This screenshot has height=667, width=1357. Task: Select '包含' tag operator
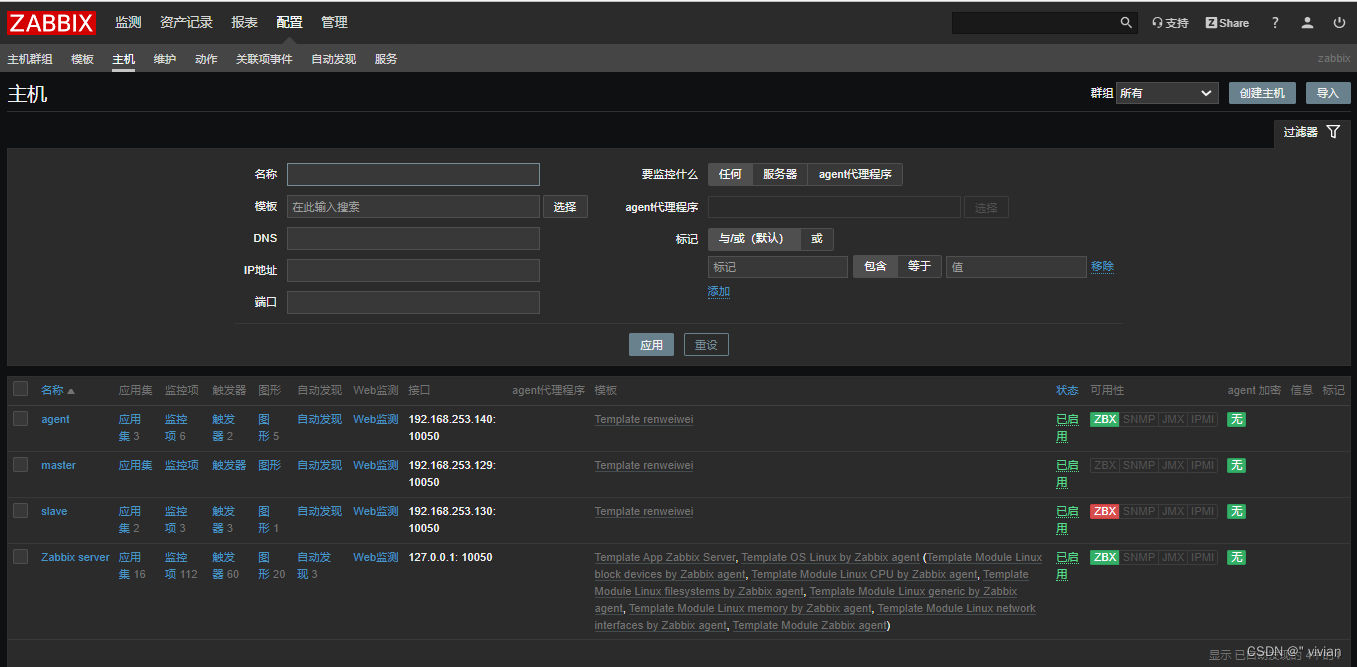[x=875, y=267]
